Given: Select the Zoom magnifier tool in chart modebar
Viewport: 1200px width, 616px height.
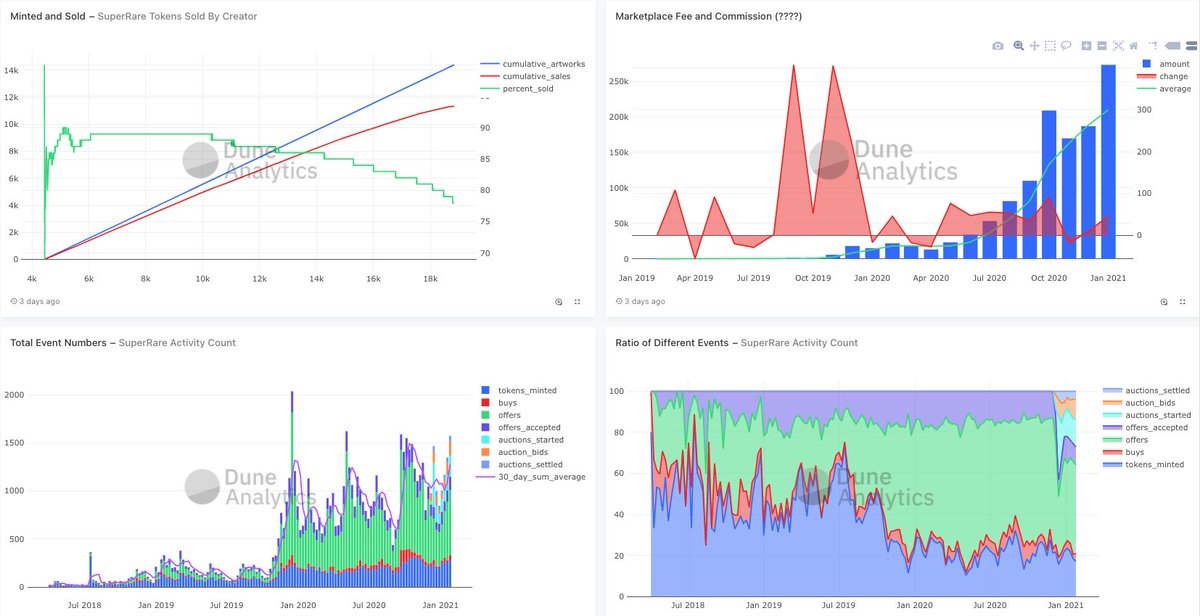Looking at the screenshot, I should [1018, 46].
